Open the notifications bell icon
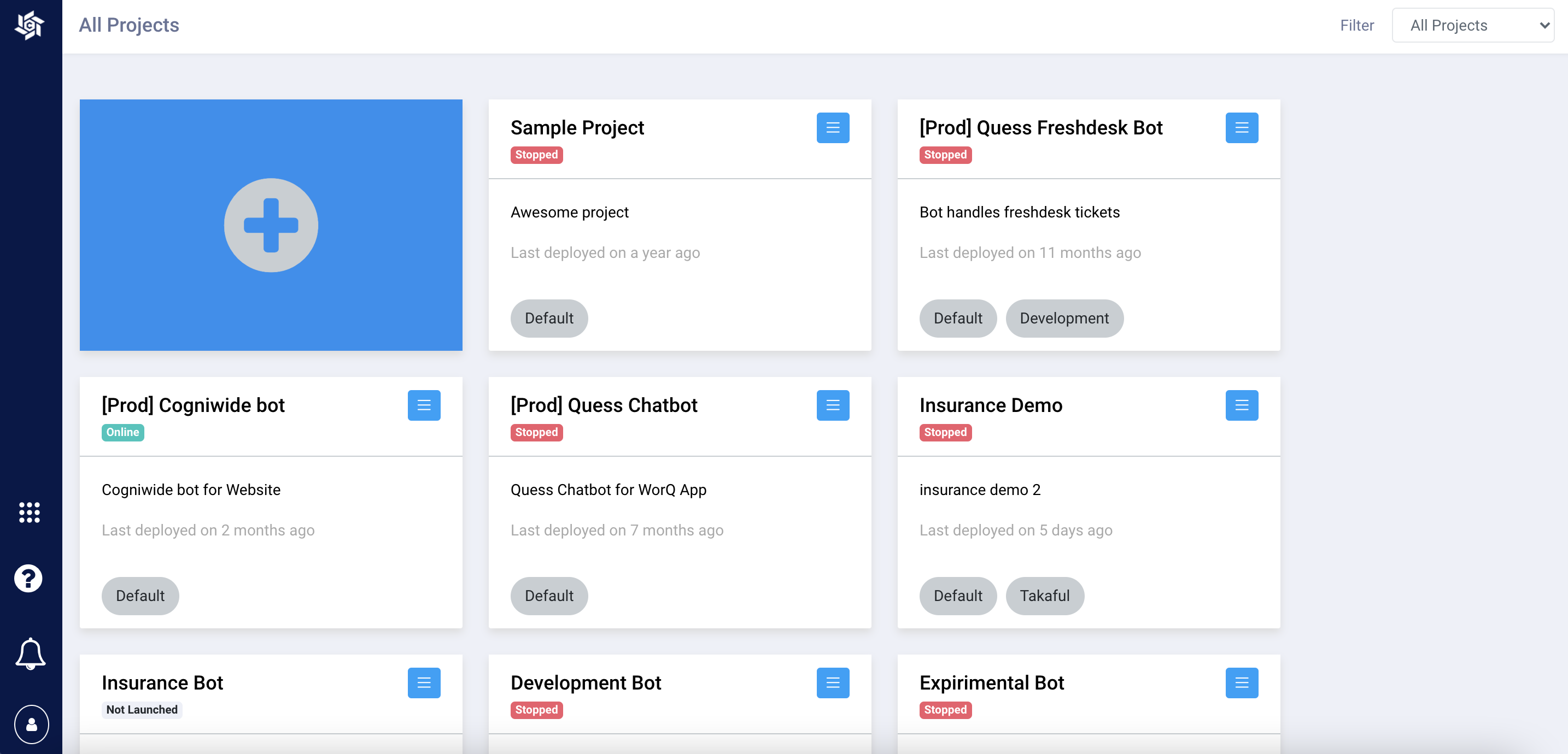This screenshot has width=1568, height=754. (30, 653)
